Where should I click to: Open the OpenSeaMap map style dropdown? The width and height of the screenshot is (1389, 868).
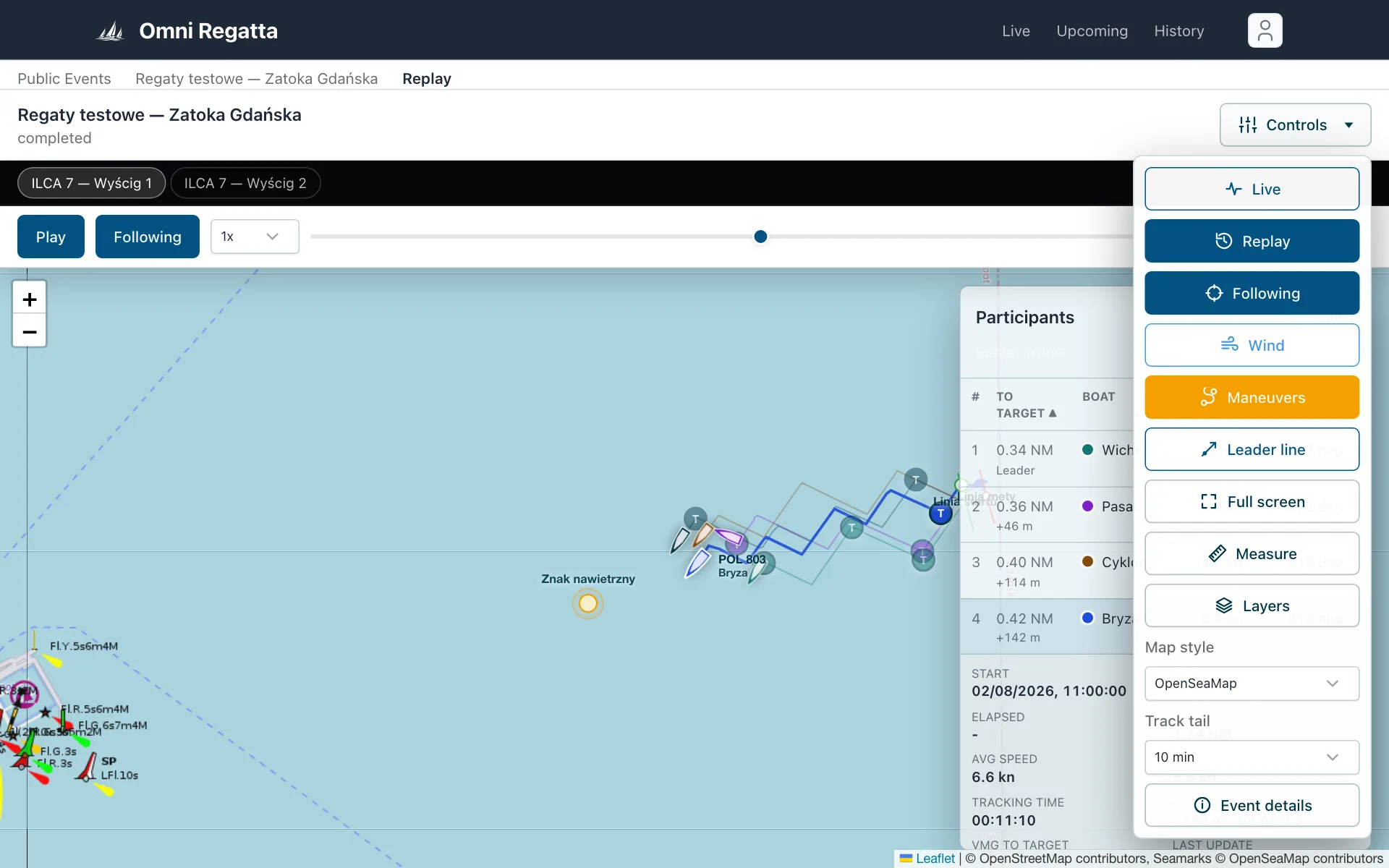click(1252, 684)
